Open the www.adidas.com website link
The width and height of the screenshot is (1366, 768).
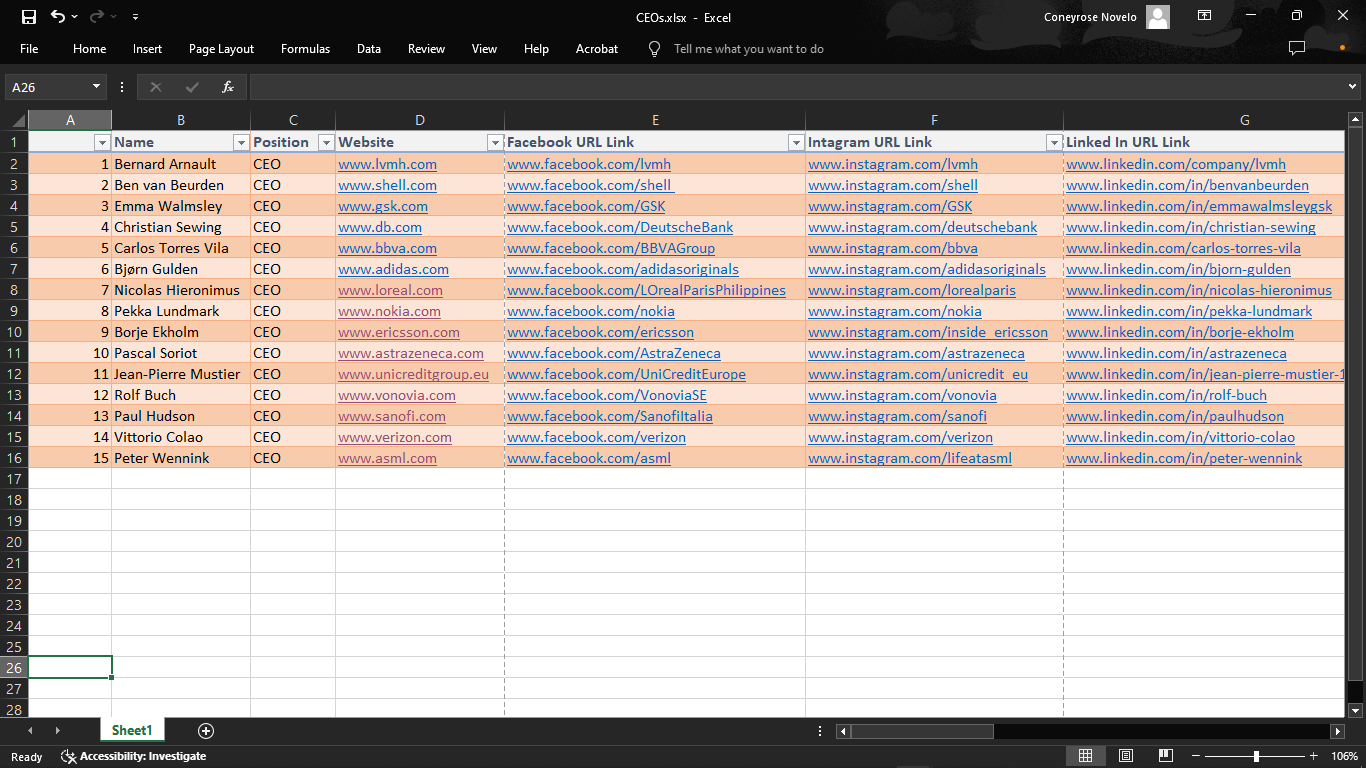point(393,269)
